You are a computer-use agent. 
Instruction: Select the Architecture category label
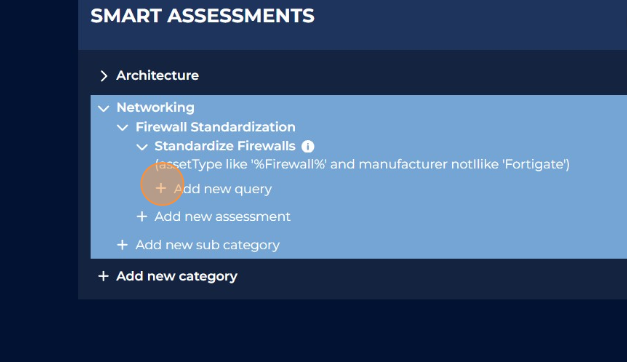click(158, 75)
